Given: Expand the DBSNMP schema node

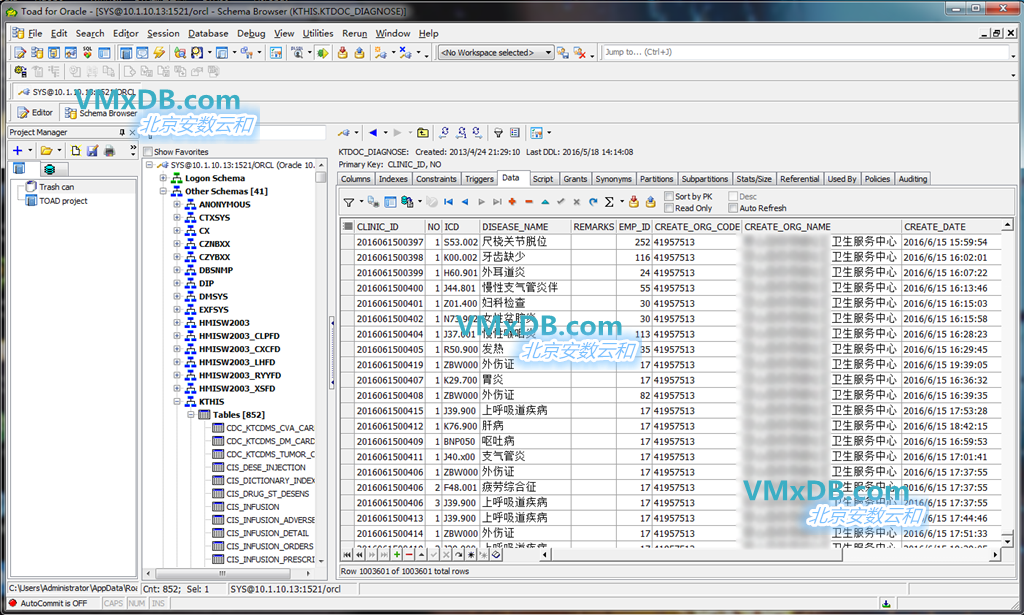Looking at the screenshot, I should point(177,270).
